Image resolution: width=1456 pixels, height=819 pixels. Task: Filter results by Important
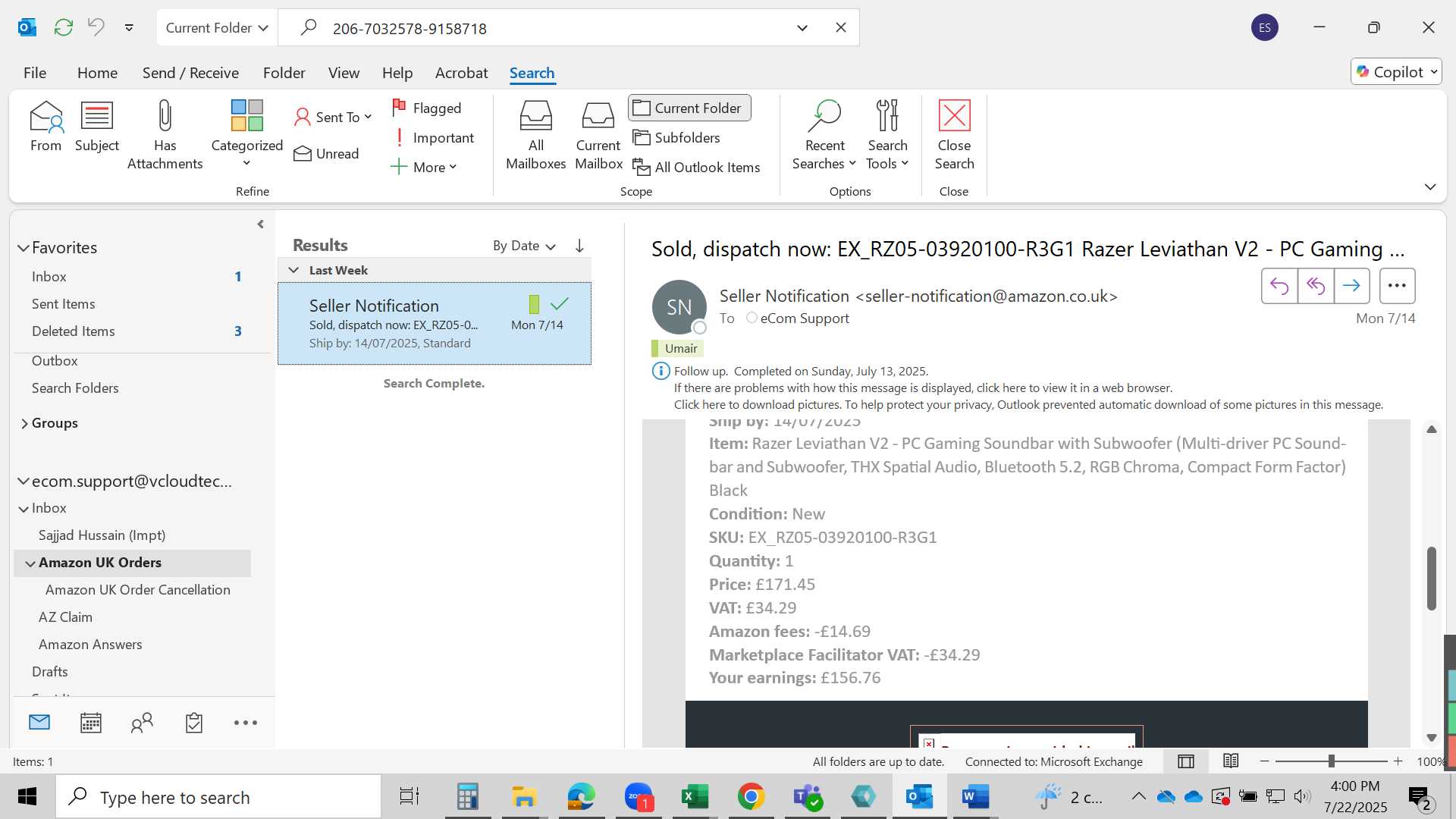[433, 137]
